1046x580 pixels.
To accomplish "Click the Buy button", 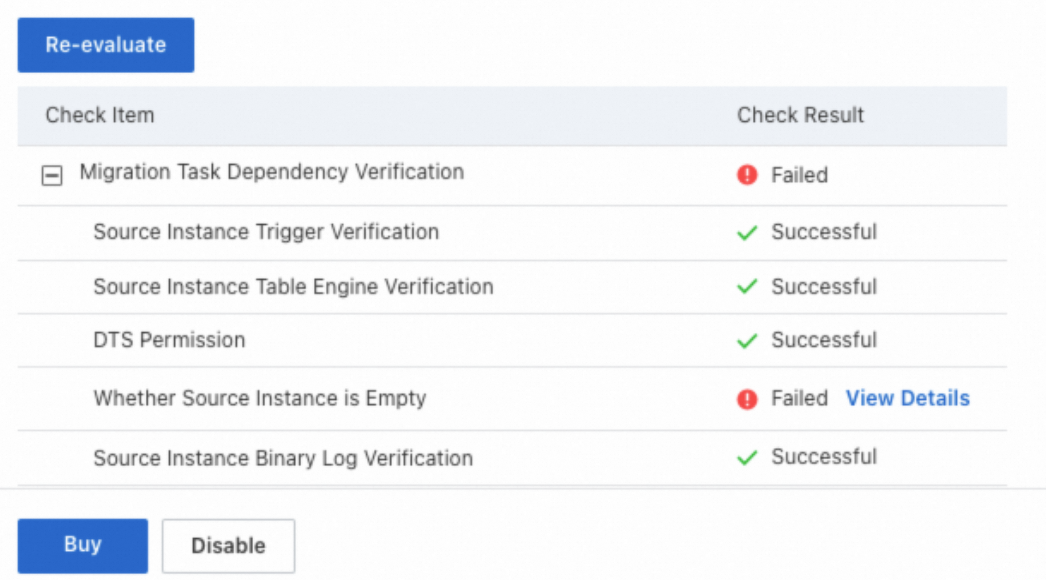I will (82, 545).
